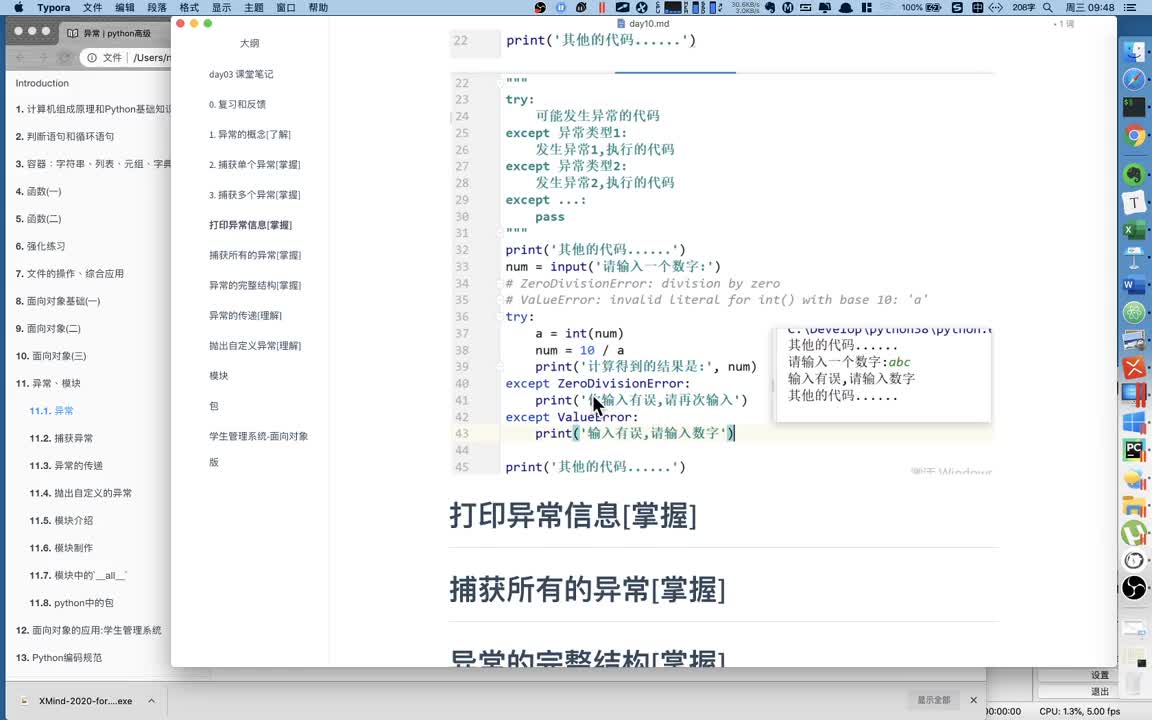The width and height of the screenshot is (1152, 720).
Task: Open Finder from the Dock
Action: (x=1134, y=51)
